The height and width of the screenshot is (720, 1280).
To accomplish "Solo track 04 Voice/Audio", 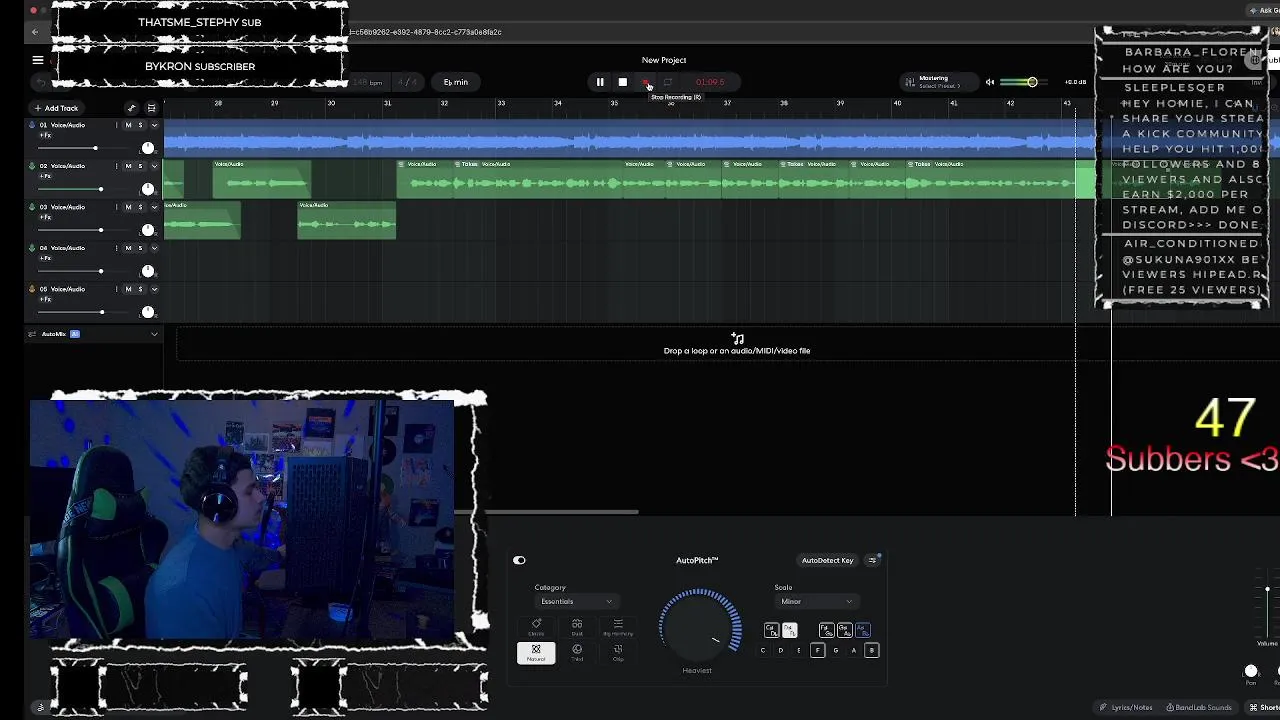I will click(x=140, y=248).
